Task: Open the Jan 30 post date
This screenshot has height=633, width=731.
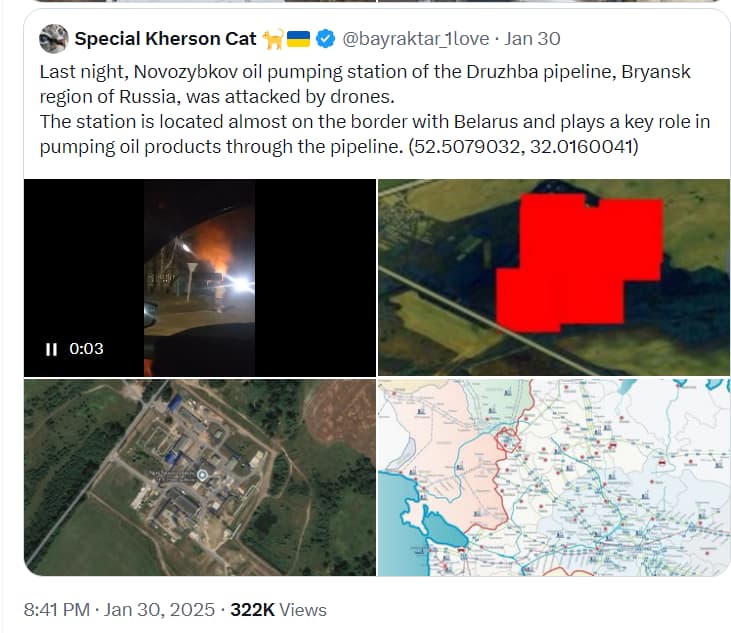Action: [x=532, y=39]
